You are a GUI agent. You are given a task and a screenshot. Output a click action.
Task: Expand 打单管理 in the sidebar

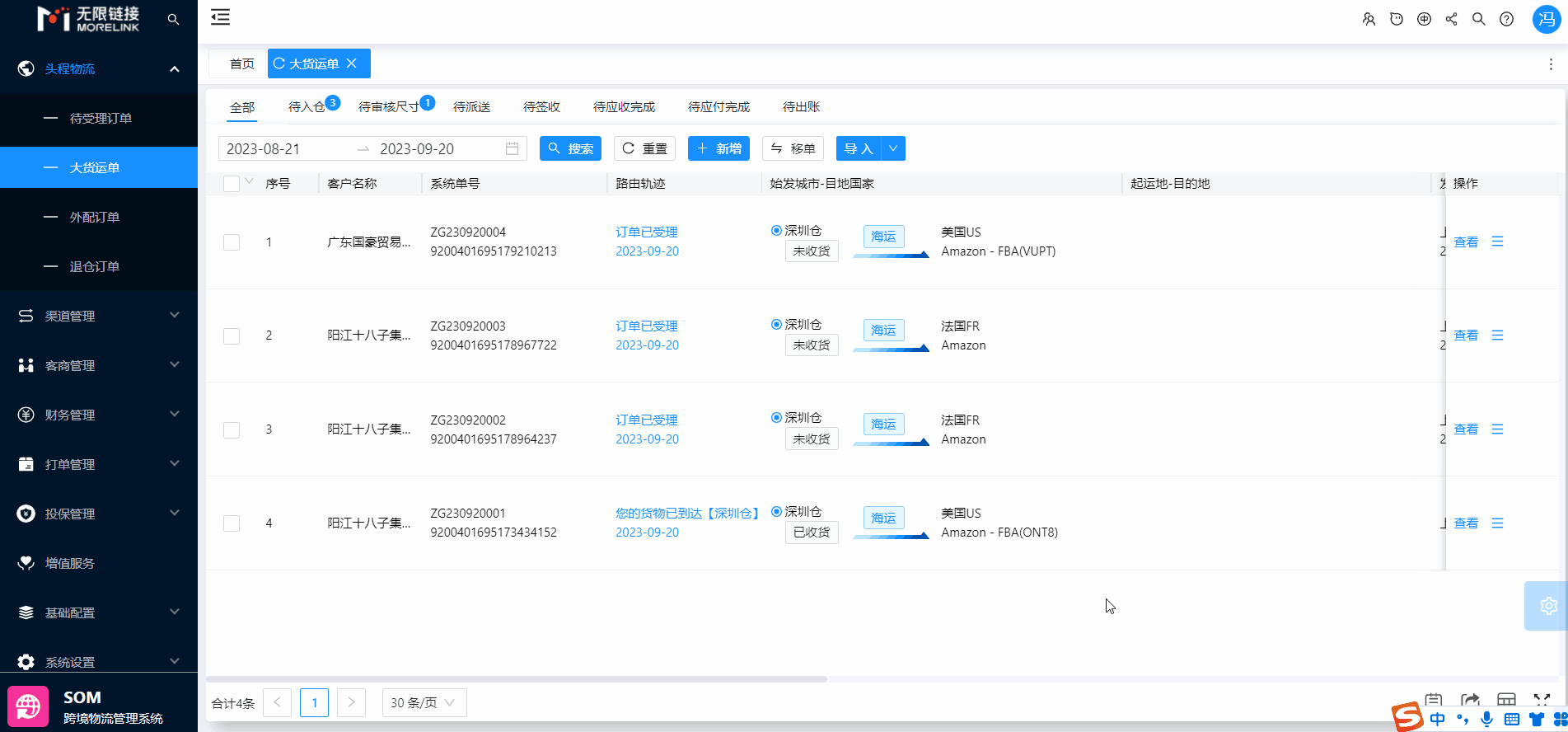(x=99, y=464)
